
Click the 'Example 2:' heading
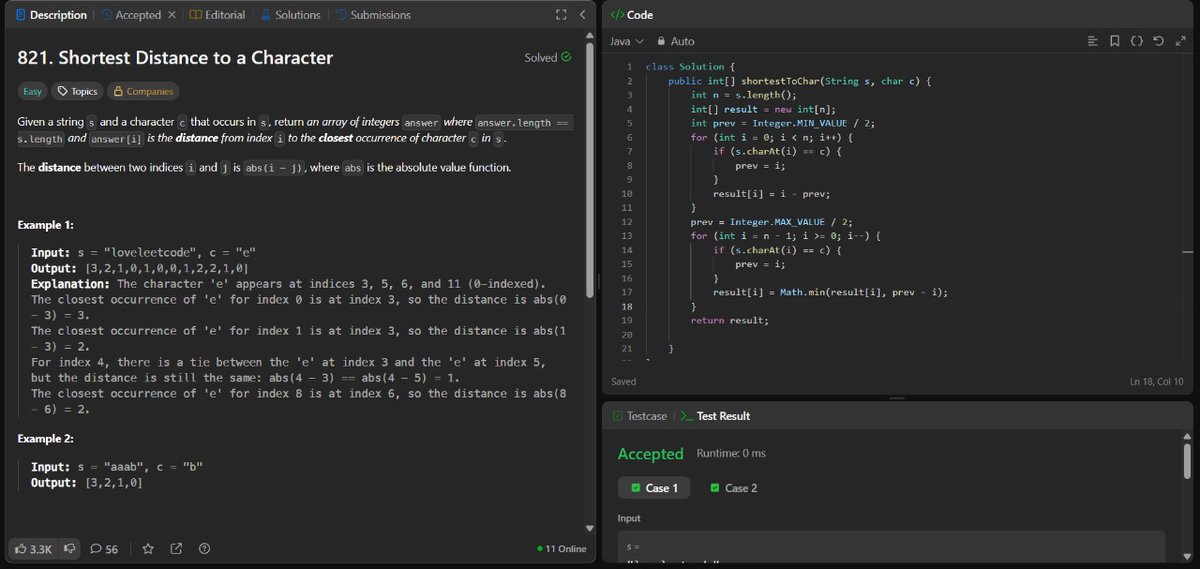[45, 439]
